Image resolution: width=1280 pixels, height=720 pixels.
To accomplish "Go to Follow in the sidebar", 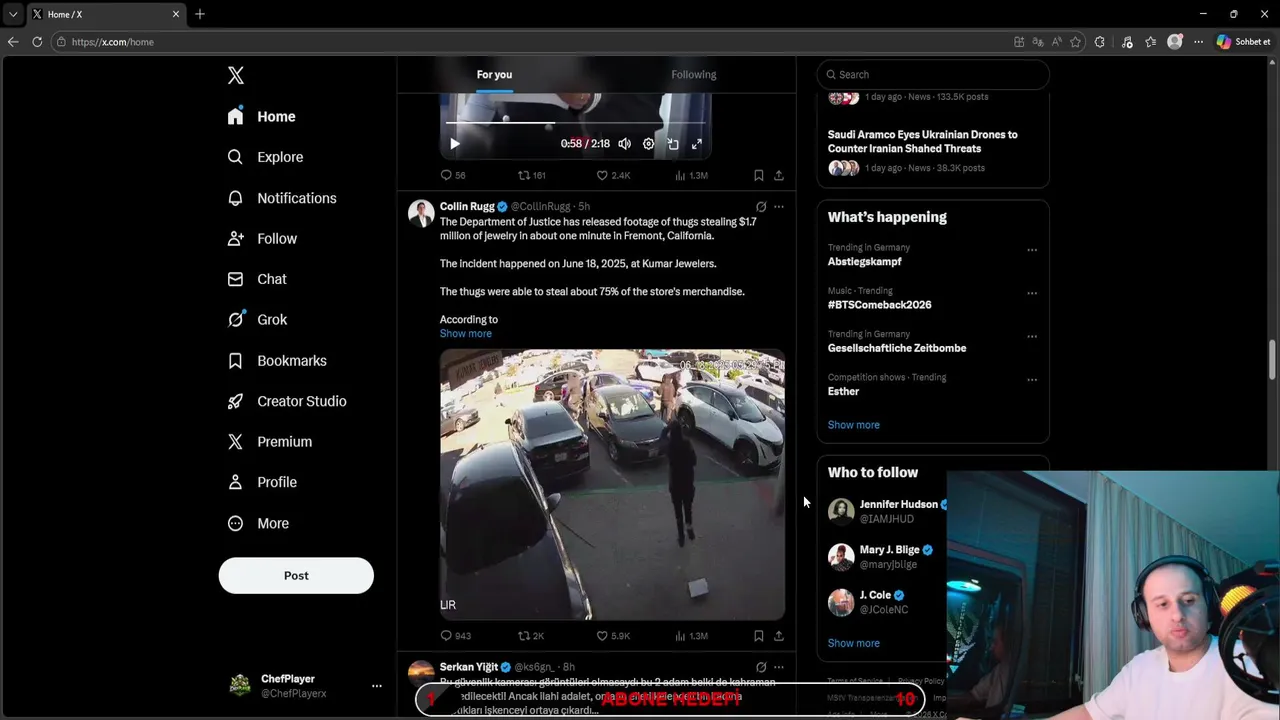I will click(262, 238).
